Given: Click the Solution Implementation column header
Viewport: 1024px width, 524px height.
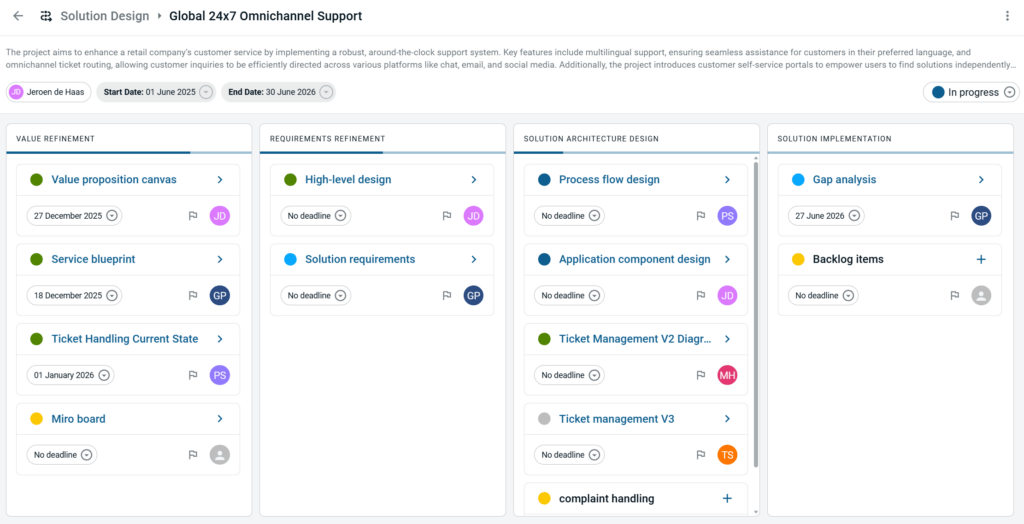Looking at the screenshot, I should click(x=835, y=139).
